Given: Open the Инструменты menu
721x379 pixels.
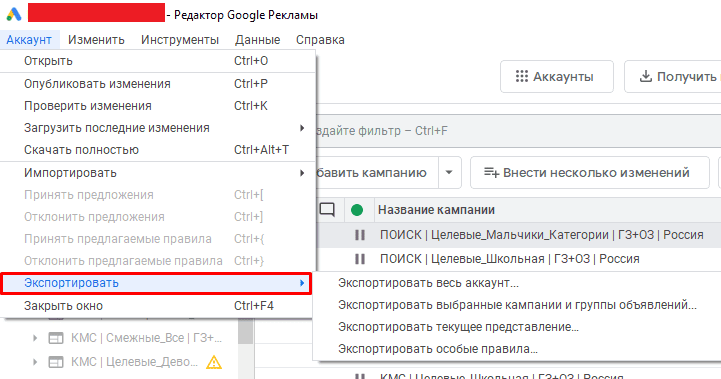Looking at the screenshot, I should [180, 40].
